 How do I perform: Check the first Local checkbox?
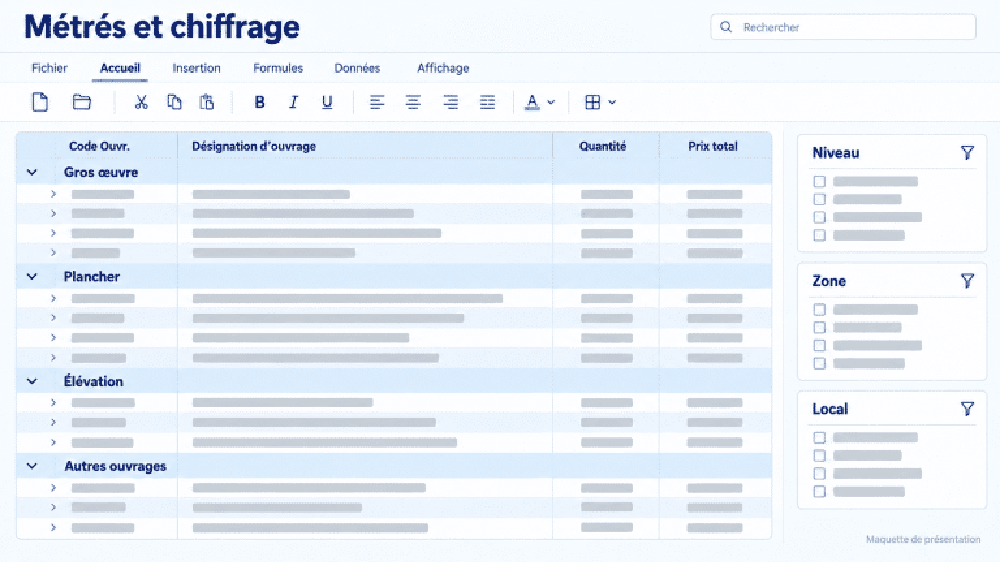(820, 438)
